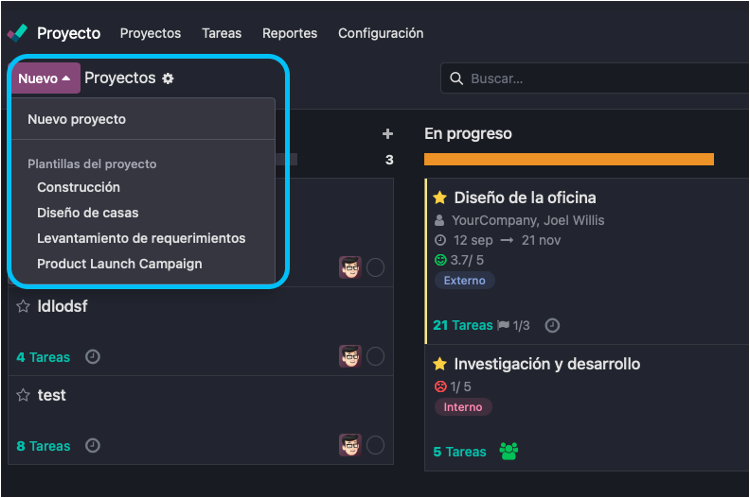This screenshot has width=750, height=498.
Task: Open test project card title
Action: 52,395
